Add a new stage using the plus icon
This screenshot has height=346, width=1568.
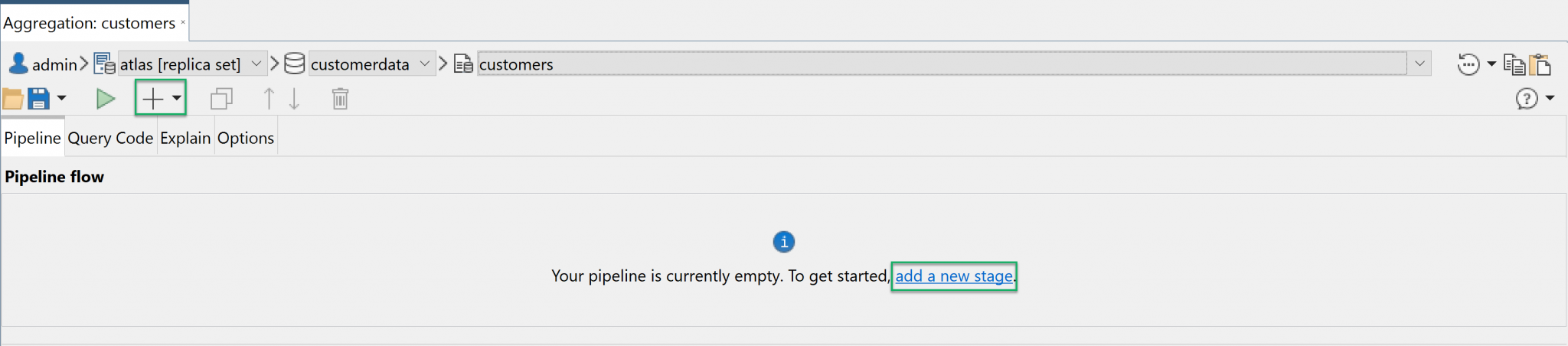coord(153,99)
